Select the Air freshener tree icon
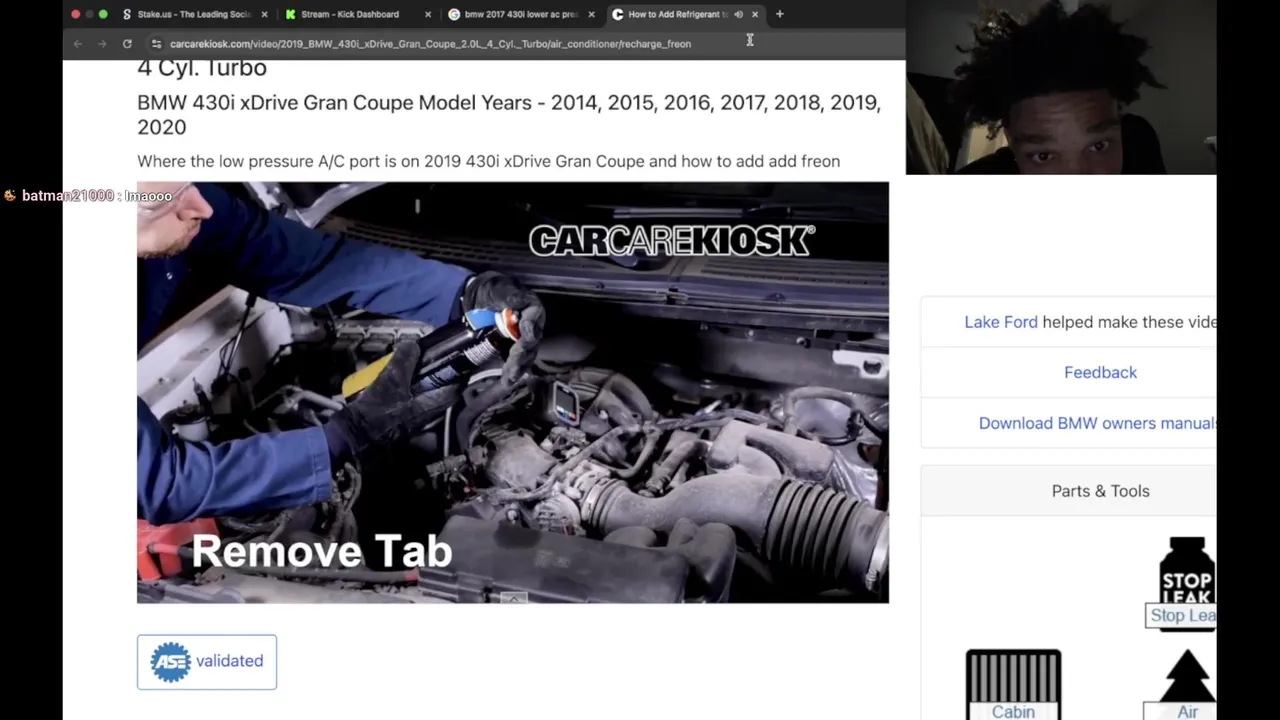This screenshot has height=720, width=1280. coord(1187,675)
